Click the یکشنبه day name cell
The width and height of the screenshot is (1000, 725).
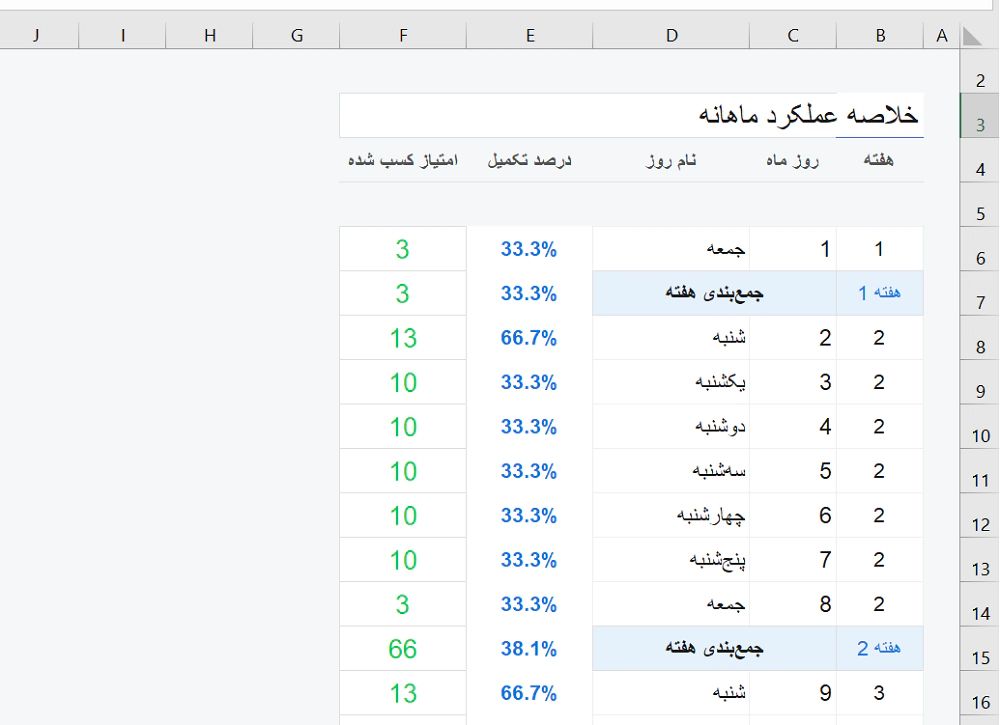pos(671,382)
